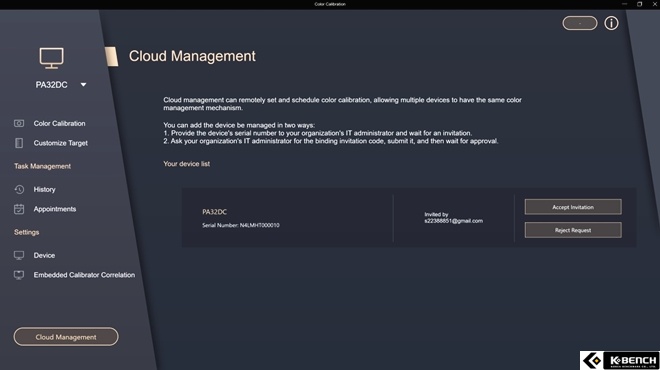Open Embedded Calibrator Correlation menu item
Screen dimensions: 660x370
point(84,275)
